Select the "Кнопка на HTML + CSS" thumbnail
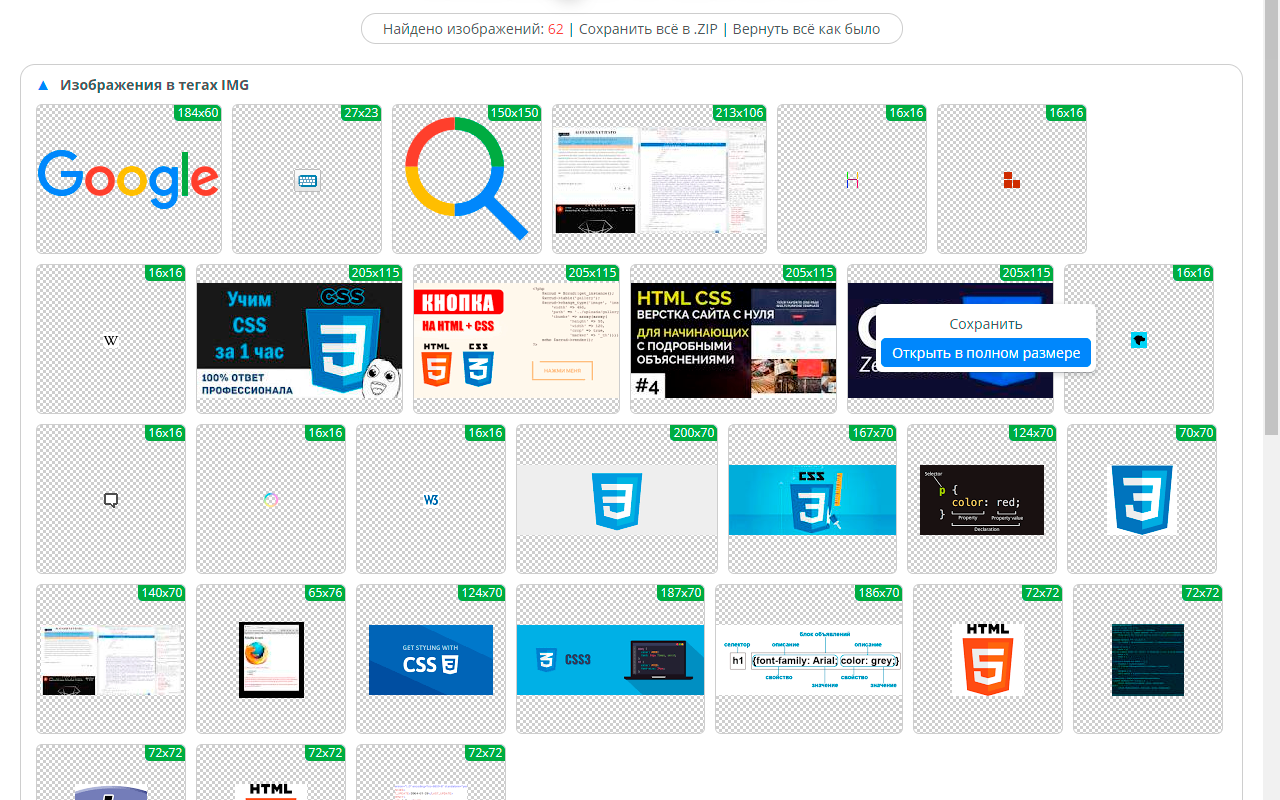 pos(516,340)
